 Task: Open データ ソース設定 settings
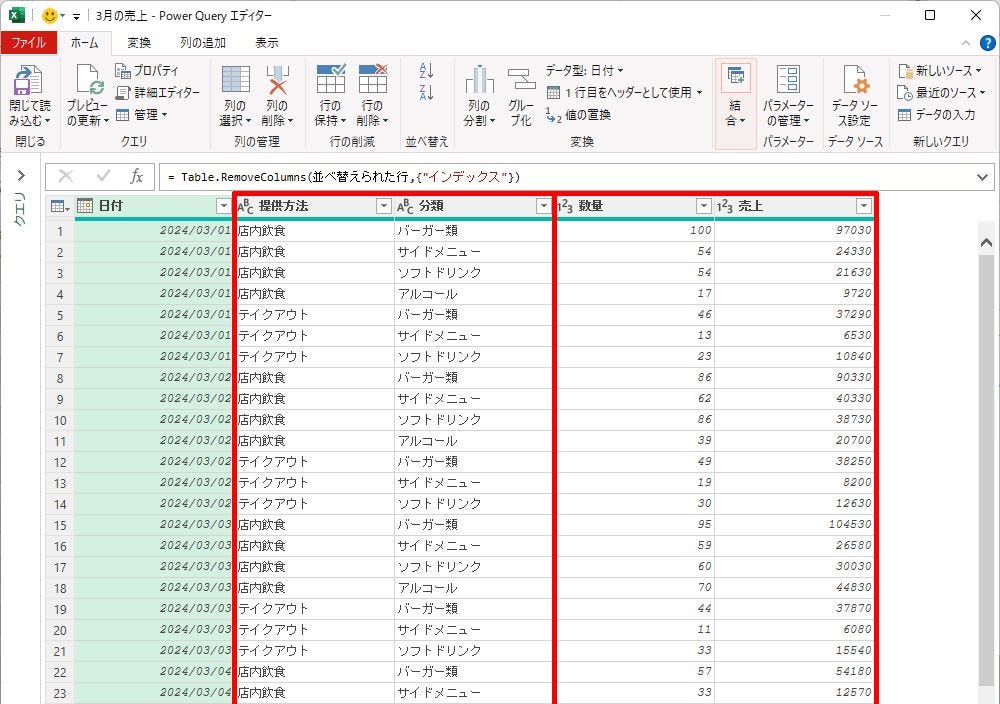pos(854,82)
